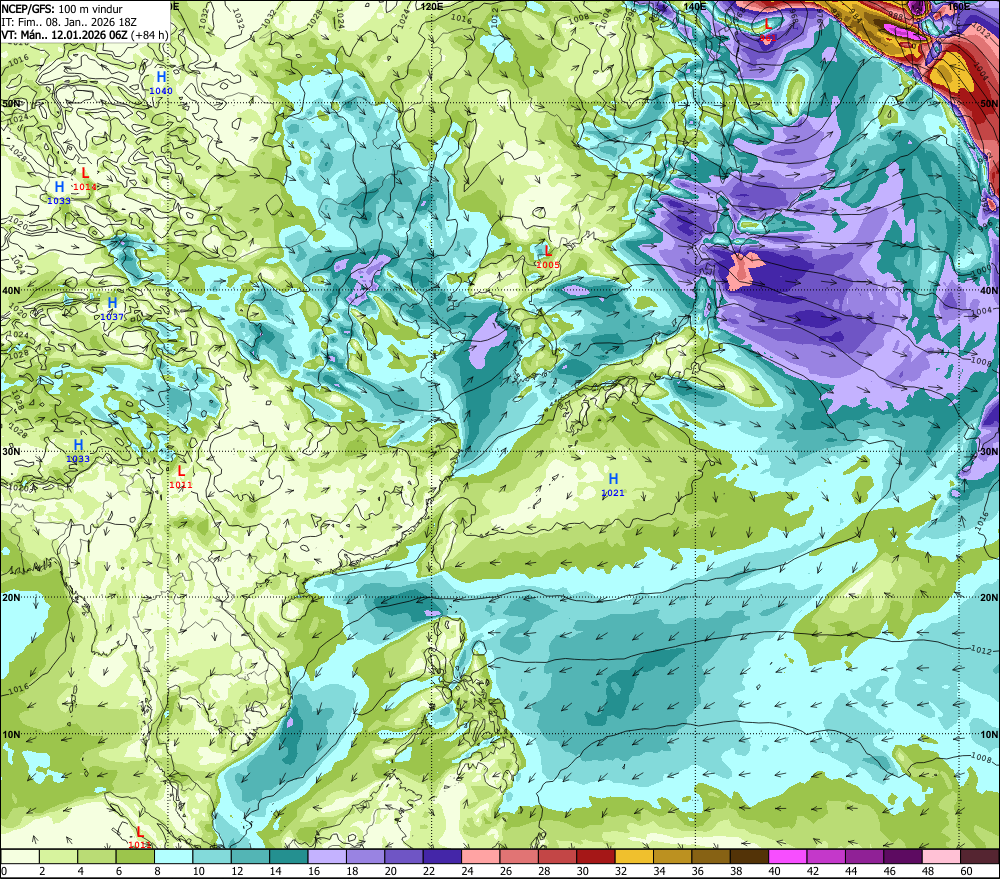1000x879 pixels.
Task: Click the legend value '48'
Action: pos(927,871)
